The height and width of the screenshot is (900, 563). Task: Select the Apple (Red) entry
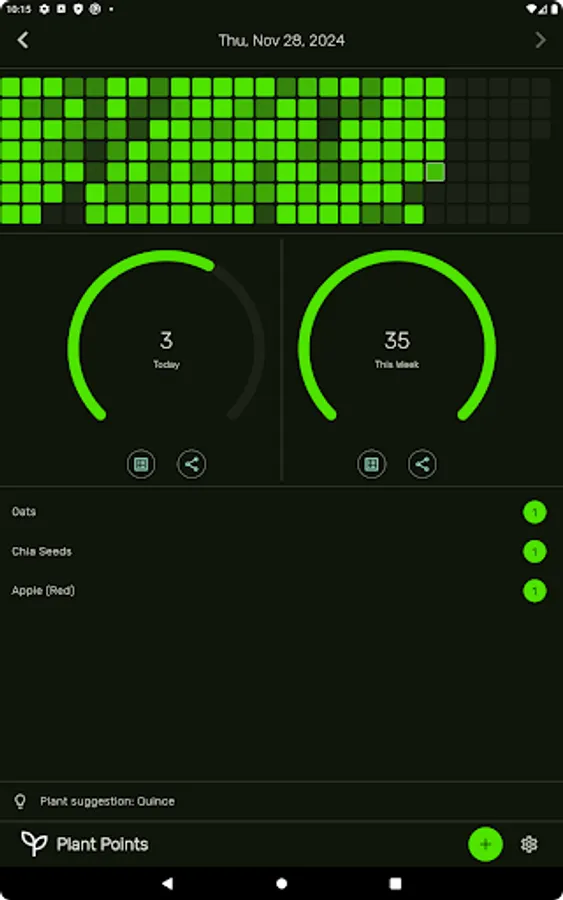click(x=281, y=591)
